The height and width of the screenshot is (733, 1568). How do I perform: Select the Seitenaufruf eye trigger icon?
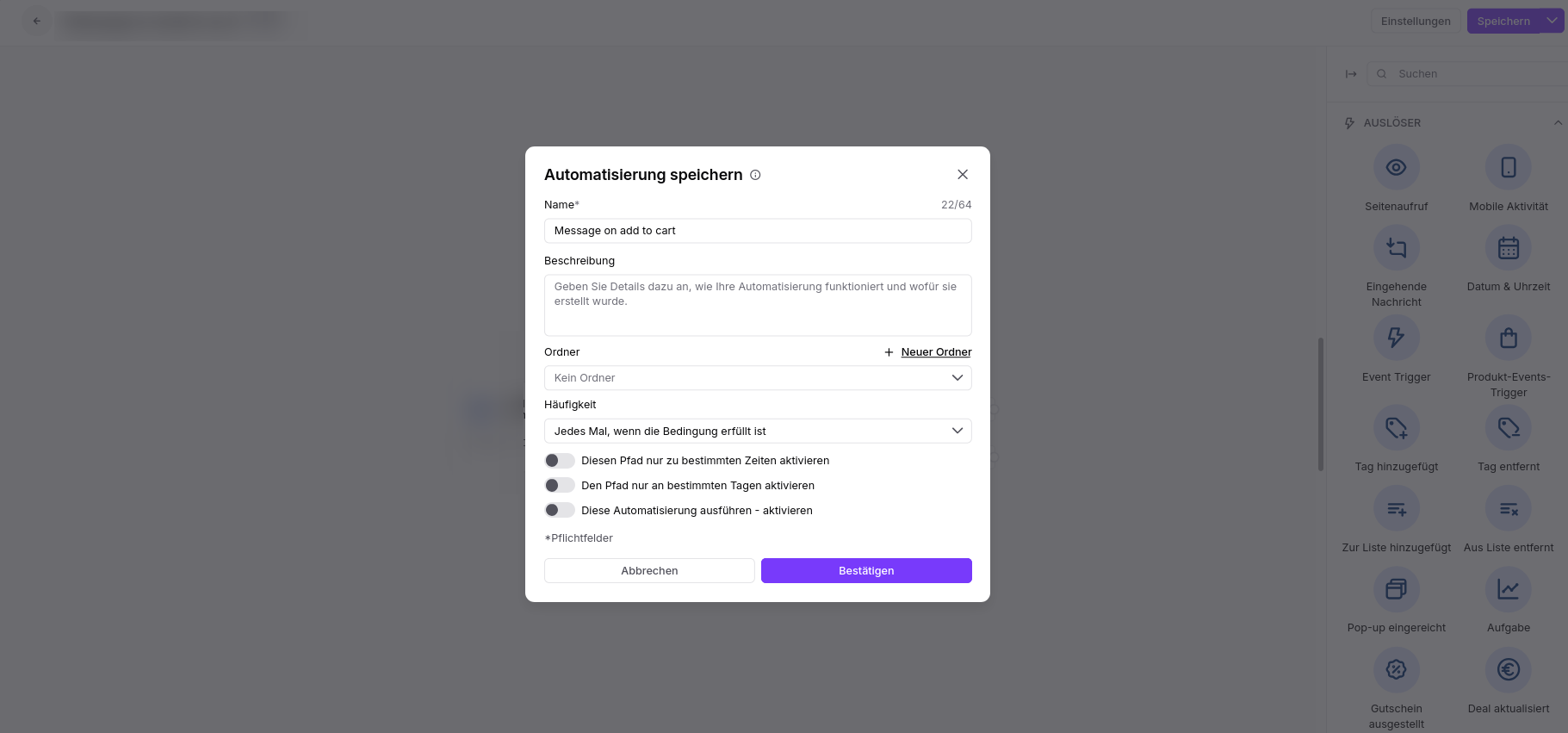click(x=1396, y=167)
